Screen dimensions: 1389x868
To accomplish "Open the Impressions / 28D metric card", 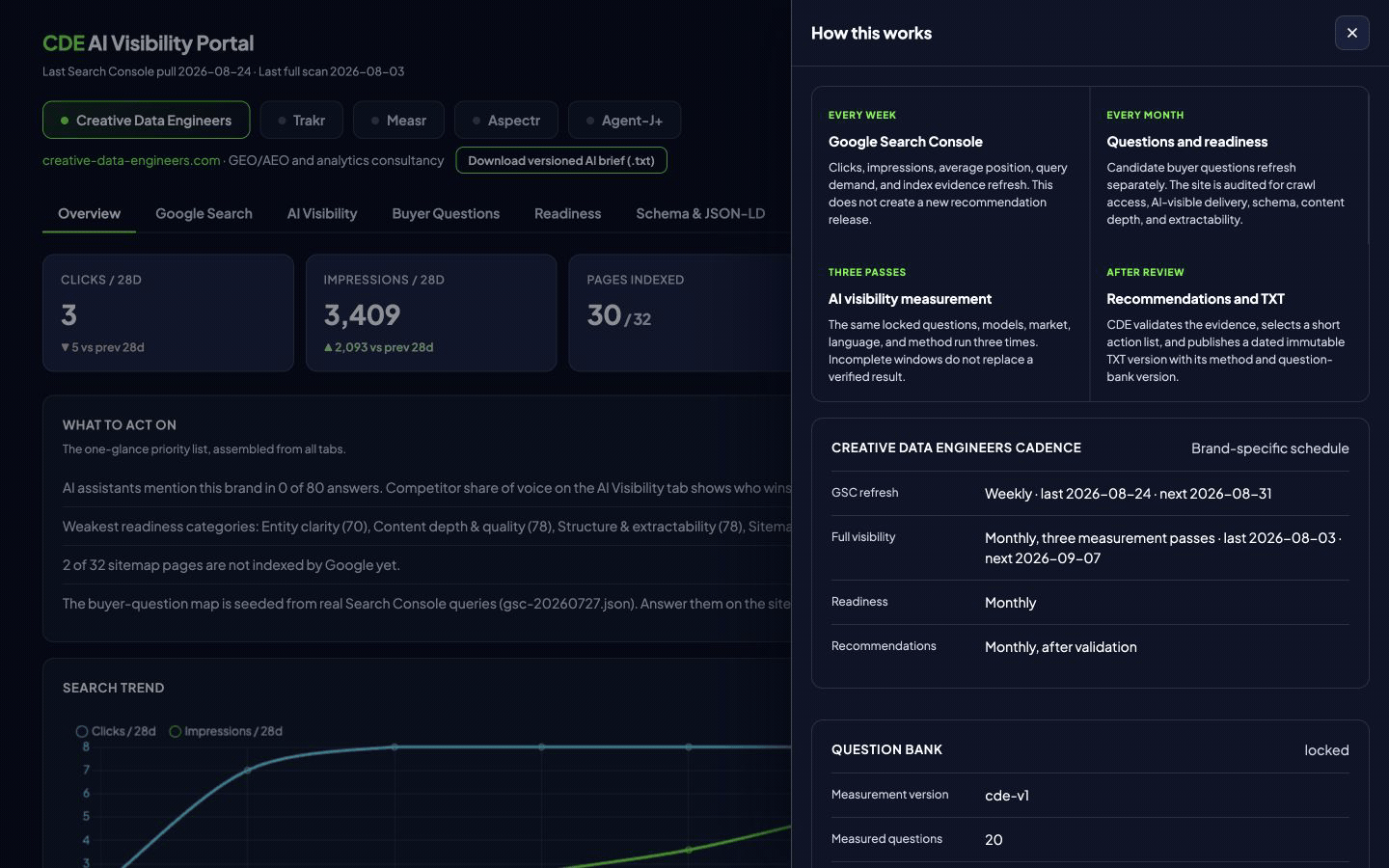I will point(431,312).
